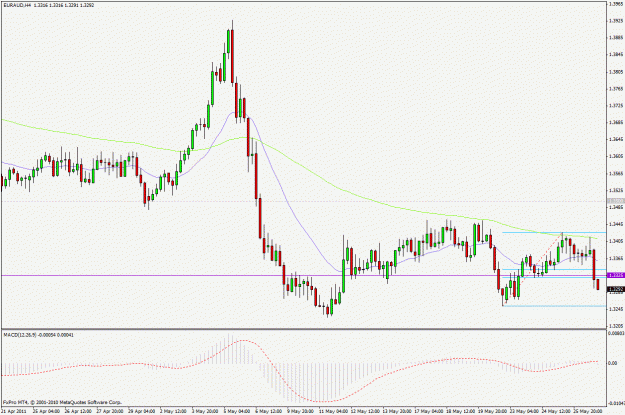The width and height of the screenshot is (625, 415).
Task: Click the 1.3565 price axis label
Action: click(x=616, y=173)
